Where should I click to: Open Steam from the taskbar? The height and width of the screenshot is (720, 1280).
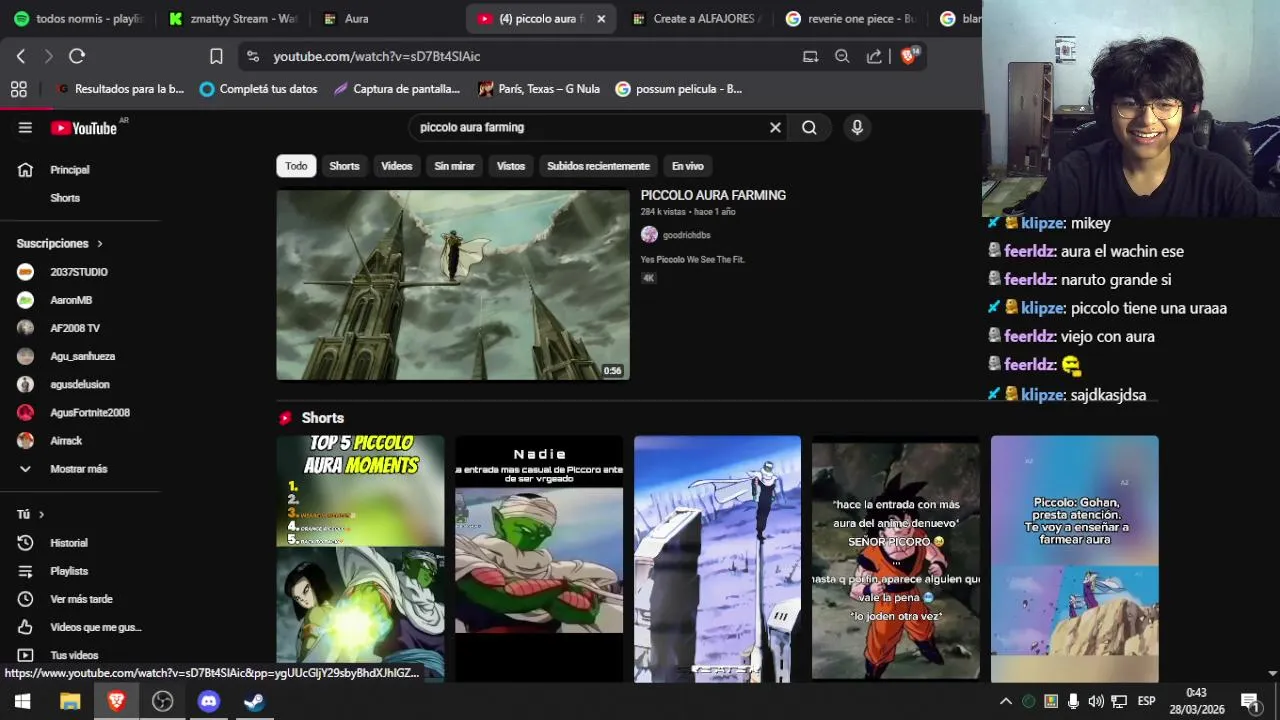click(254, 701)
